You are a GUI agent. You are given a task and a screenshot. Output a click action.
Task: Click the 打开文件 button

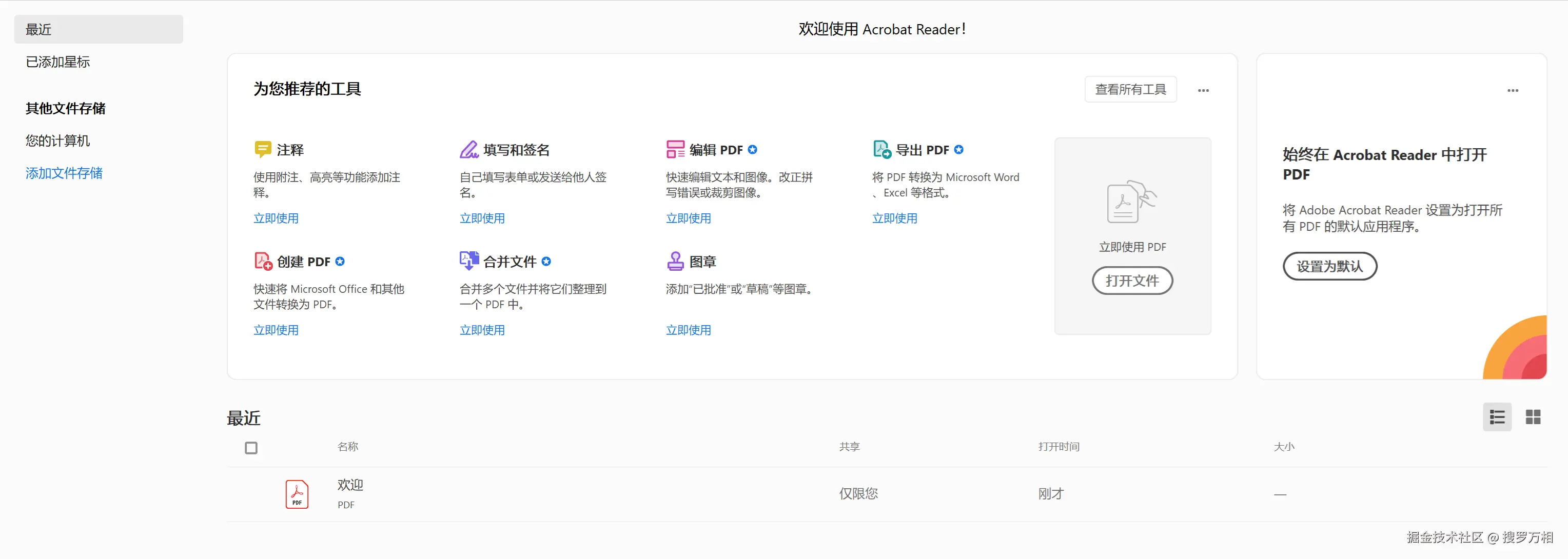(x=1132, y=281)
